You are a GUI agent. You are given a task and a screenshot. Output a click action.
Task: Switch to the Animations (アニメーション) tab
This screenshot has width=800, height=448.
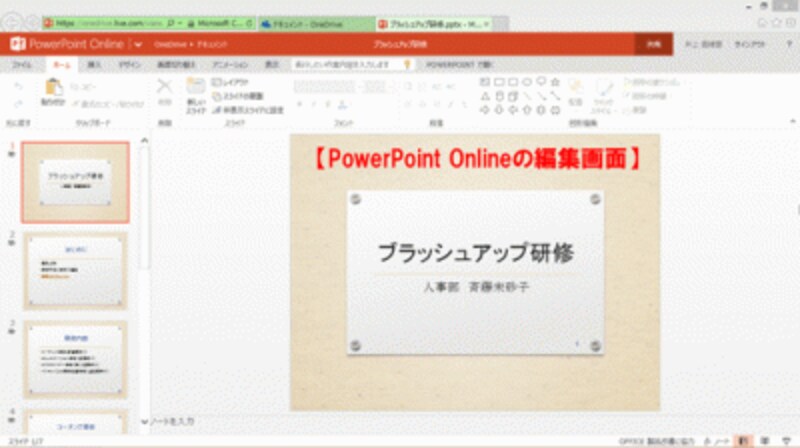coord(230,65)
